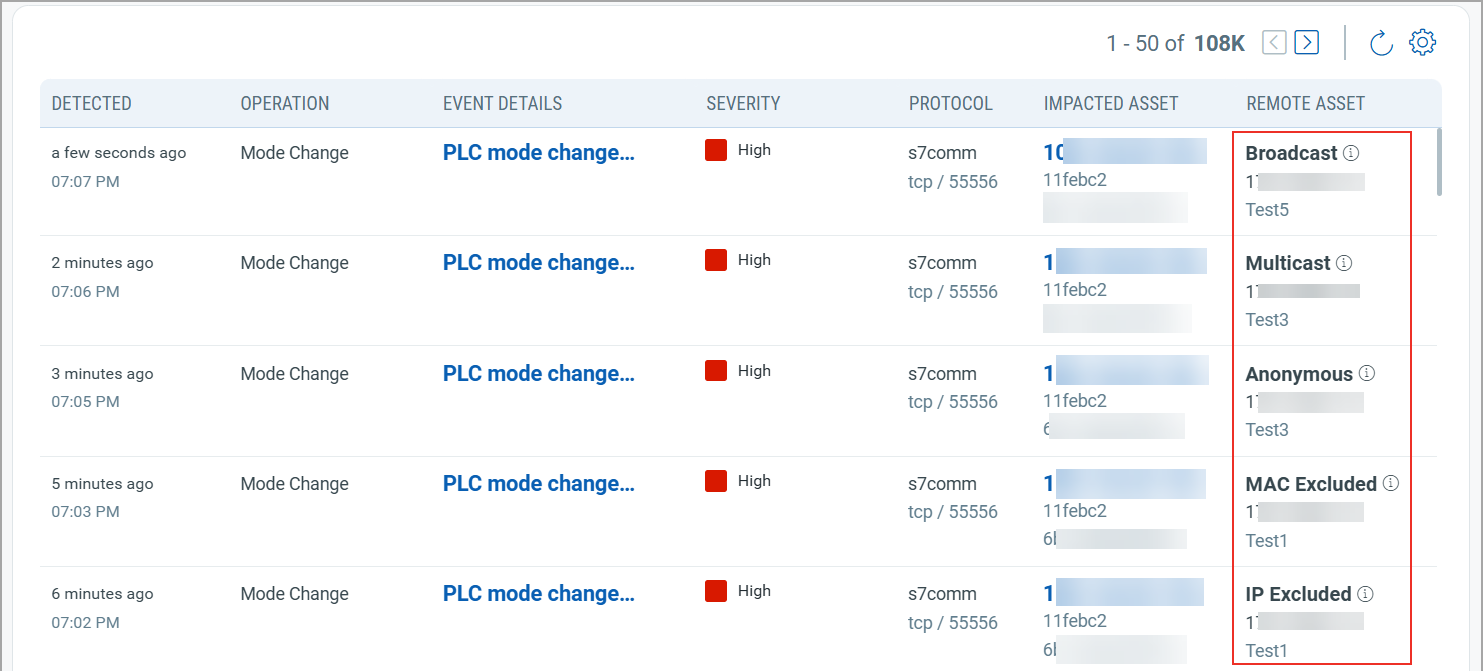
Task: Click the info icon beside MAC Excluded
Action: coord(1390,484)
